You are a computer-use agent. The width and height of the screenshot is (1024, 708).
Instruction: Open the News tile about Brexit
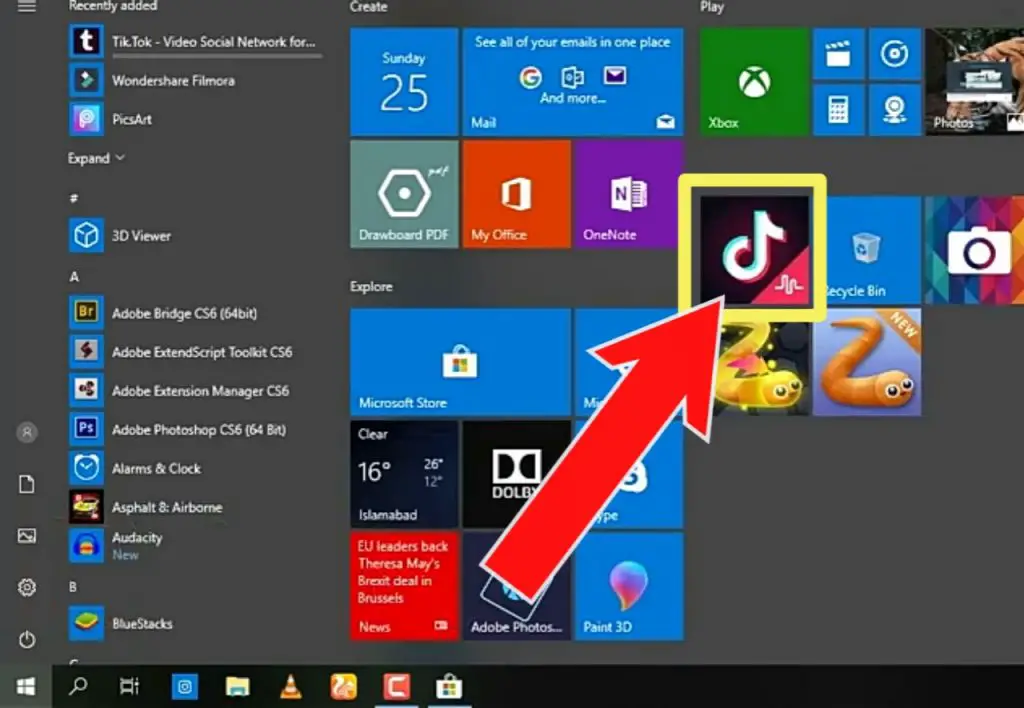click(404, 587)
